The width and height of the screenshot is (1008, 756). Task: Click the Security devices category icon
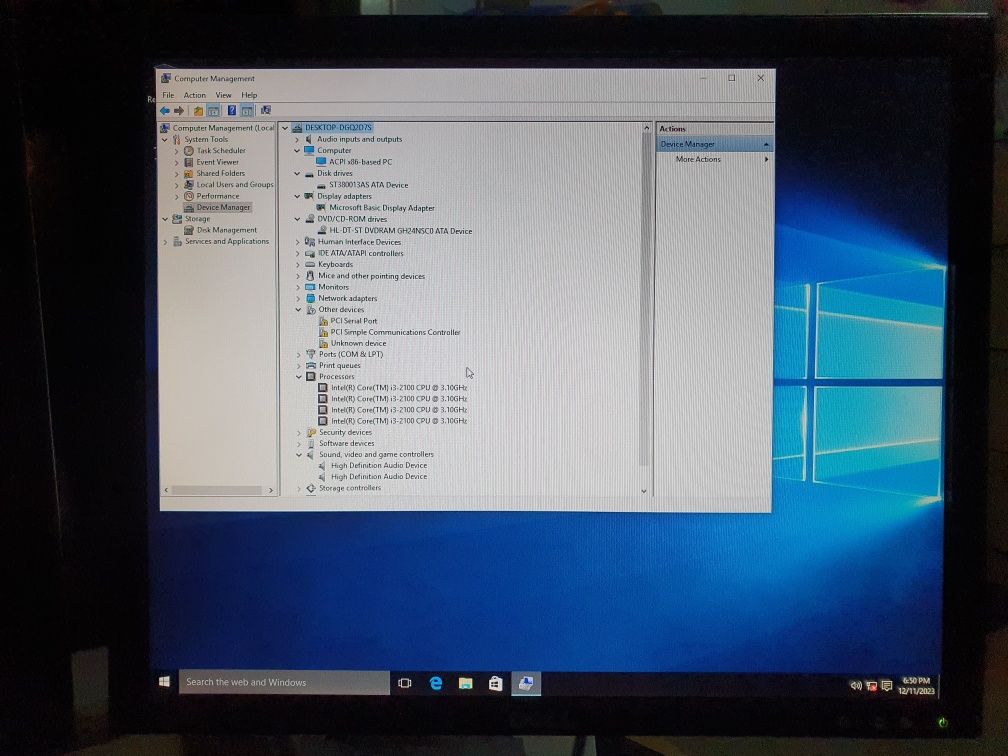311,433
